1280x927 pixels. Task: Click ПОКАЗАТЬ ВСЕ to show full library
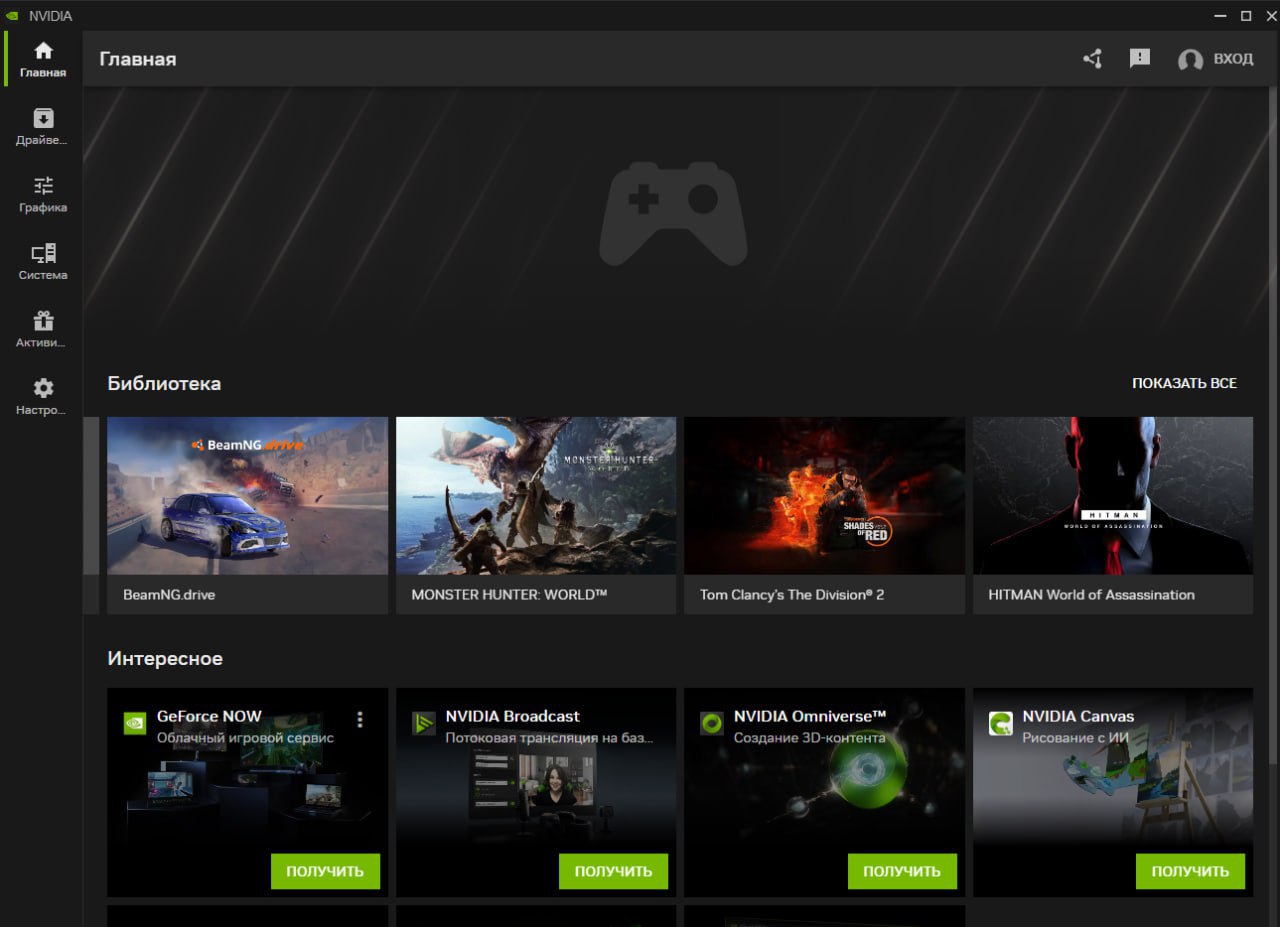pos(1184,383)
